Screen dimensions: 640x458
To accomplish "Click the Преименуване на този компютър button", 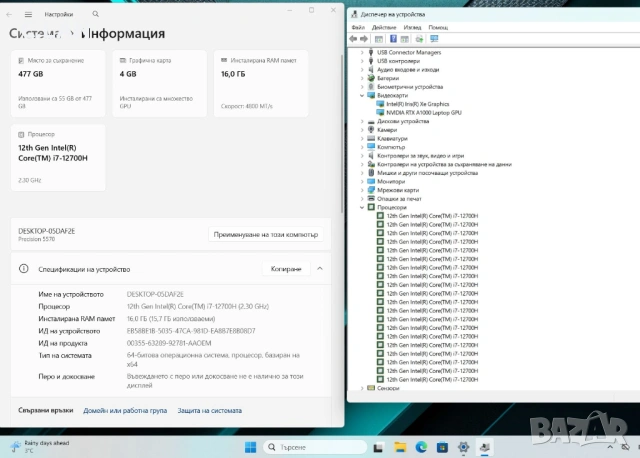I will 266,235.
